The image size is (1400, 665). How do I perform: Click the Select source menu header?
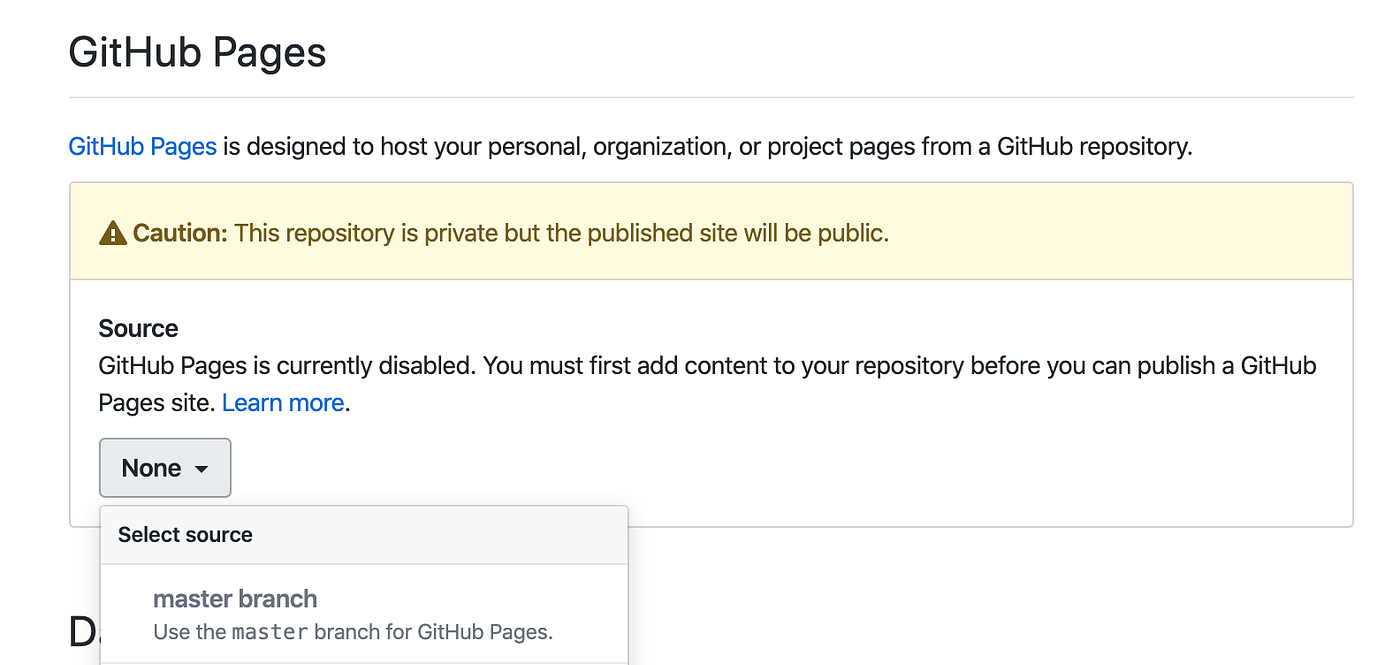click(184, 534)
